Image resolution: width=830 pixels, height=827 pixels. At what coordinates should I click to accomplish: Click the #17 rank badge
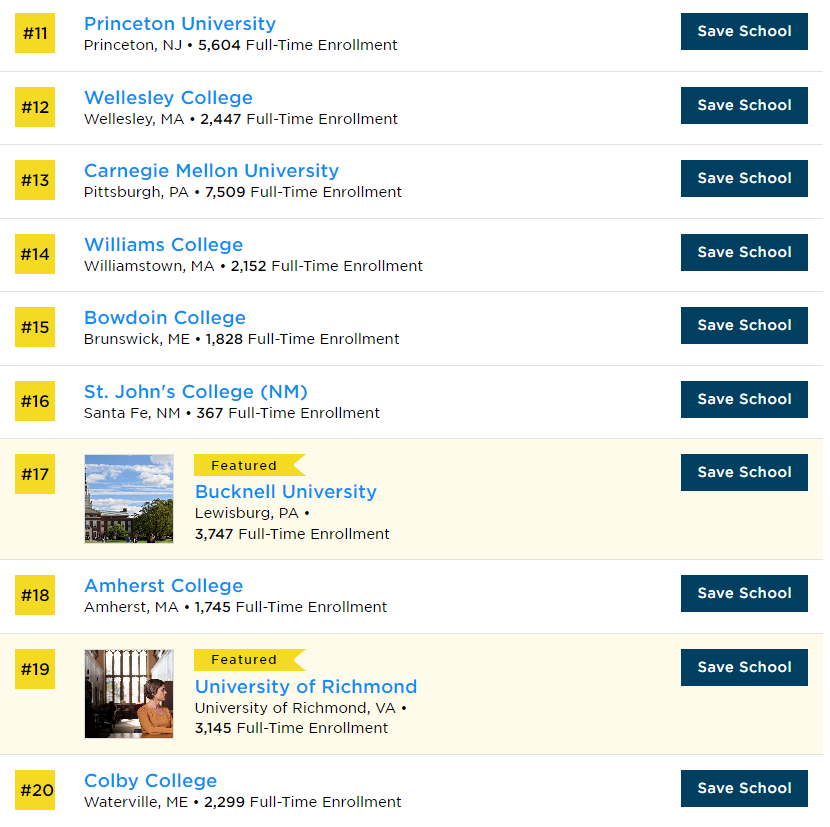tap(35, 474)
